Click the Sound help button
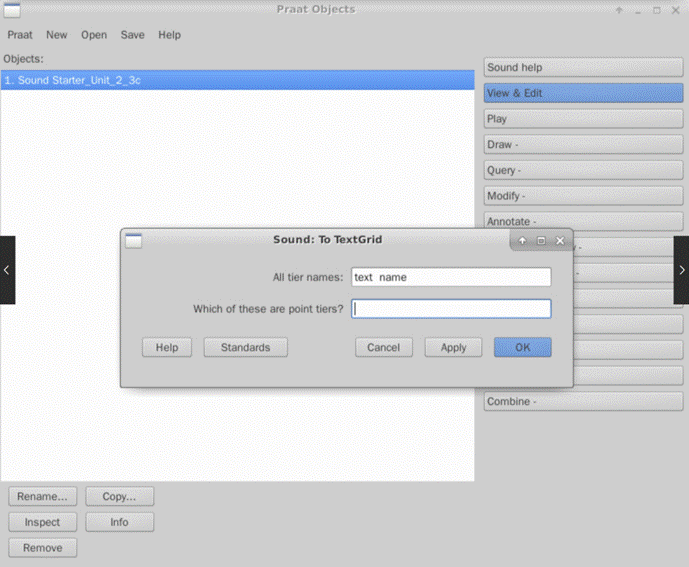Viewport: 689px width, 567px height. point(584,67)
